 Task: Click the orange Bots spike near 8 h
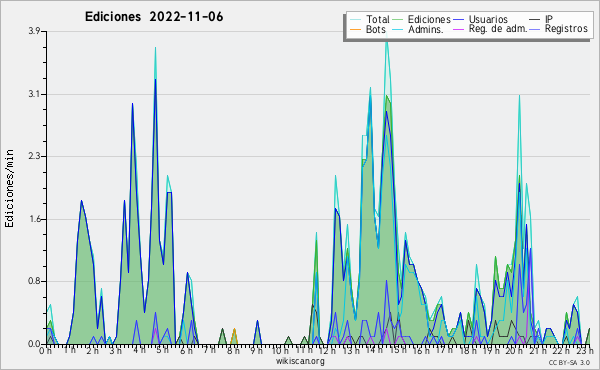tap(234, 336)
